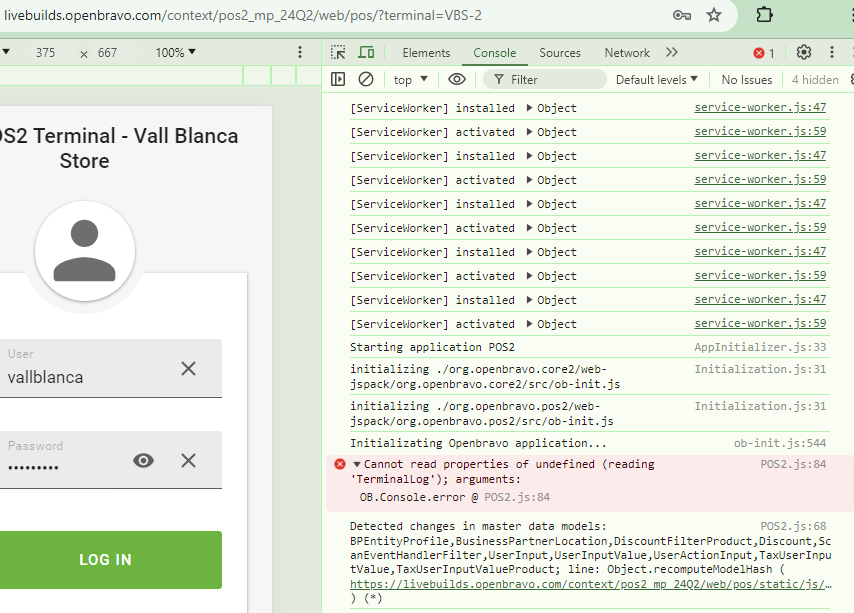This screenshot has height=613, width=854.
Task: Collapse the Cannot read properties error
Action: tap(357, 464)
